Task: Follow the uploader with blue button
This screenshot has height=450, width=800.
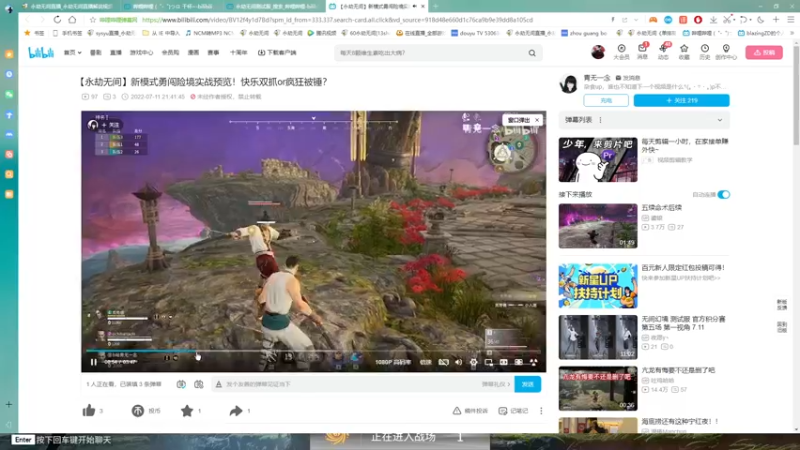Action: click(x=682, y=101)
